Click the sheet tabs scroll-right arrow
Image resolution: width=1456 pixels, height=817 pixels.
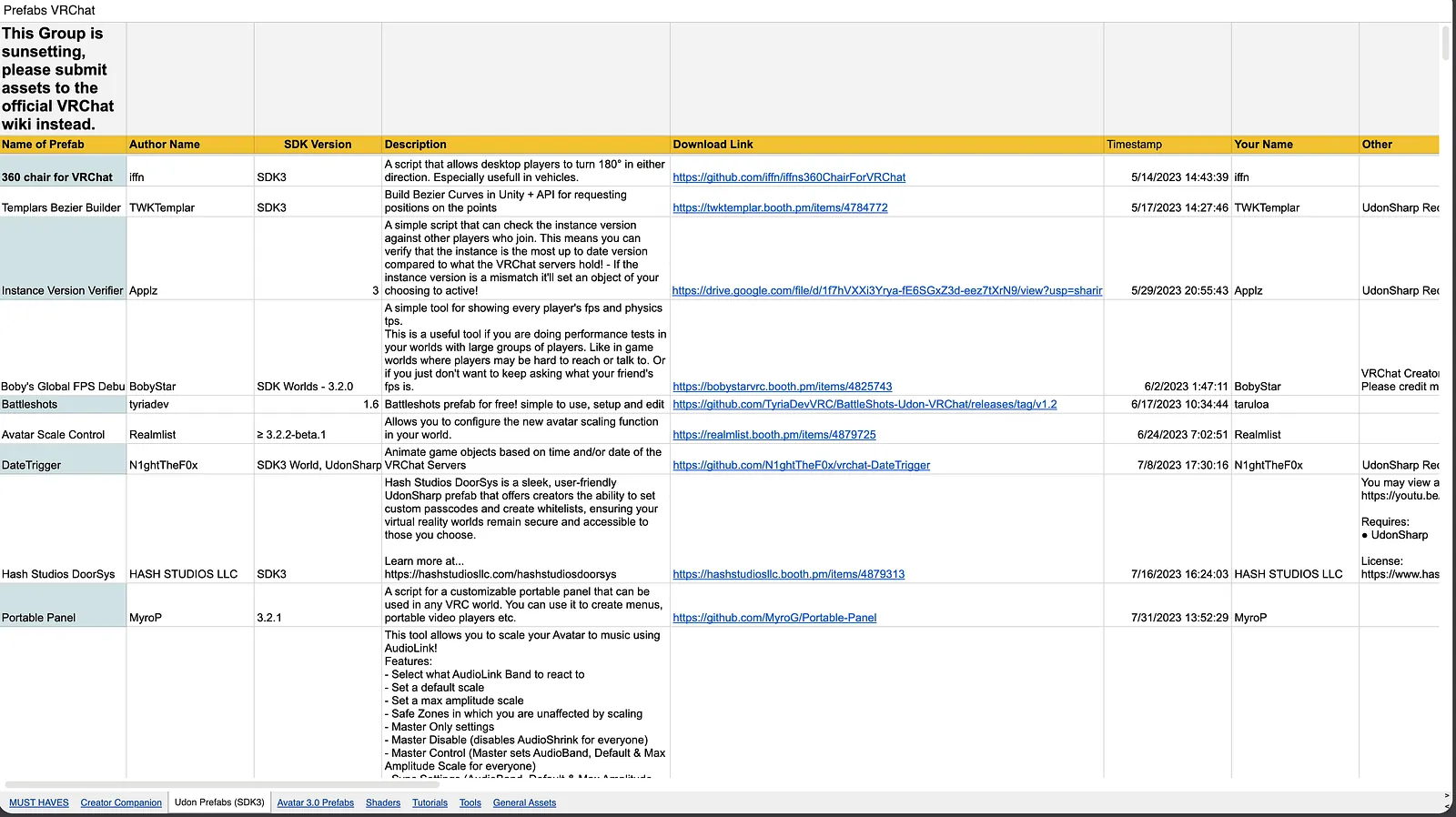pyautogui.click(x=1447, y=796)
